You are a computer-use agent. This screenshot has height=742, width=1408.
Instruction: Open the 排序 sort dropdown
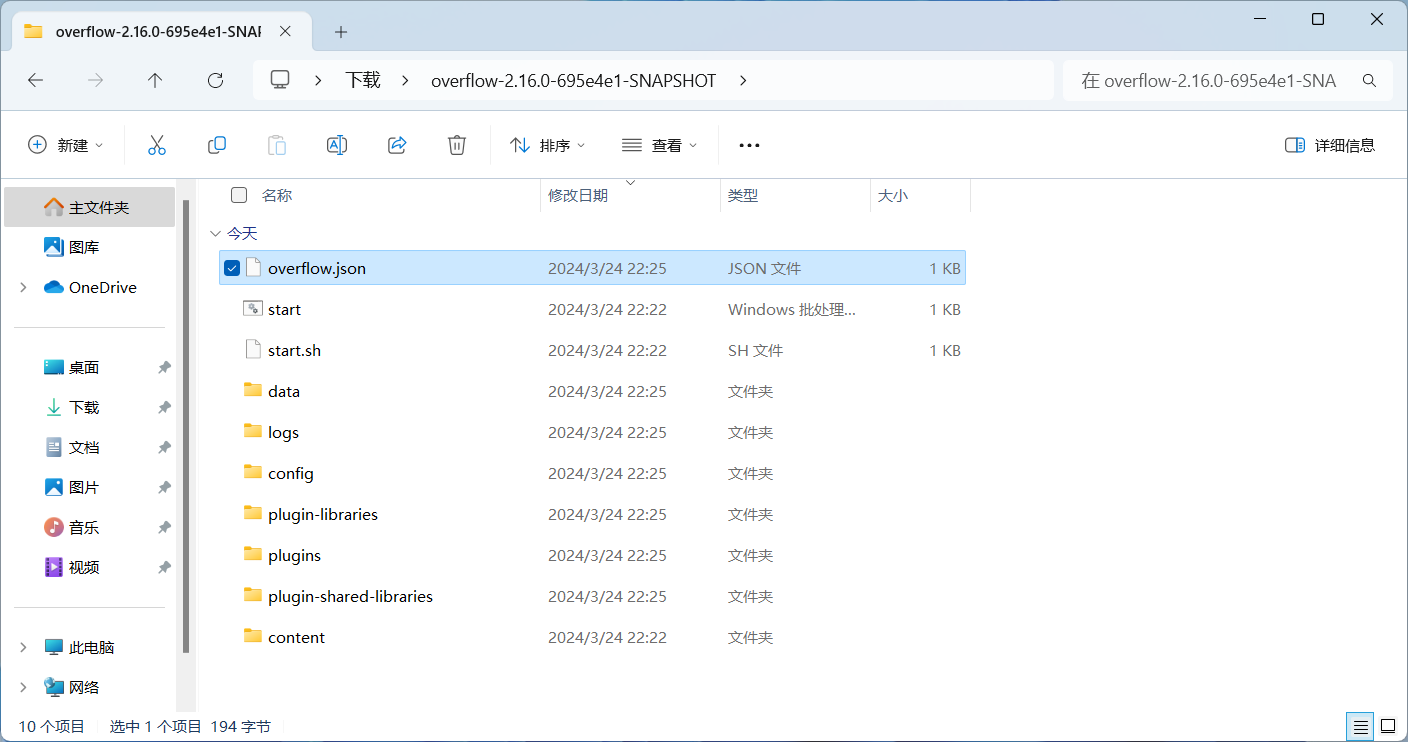click(x=547, y=145)
